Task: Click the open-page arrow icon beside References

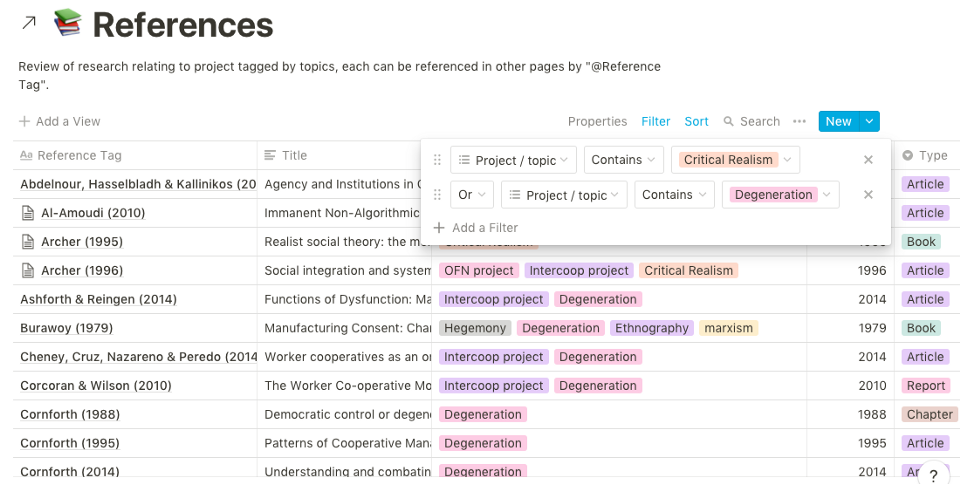Action: click(x=29, y=23)
